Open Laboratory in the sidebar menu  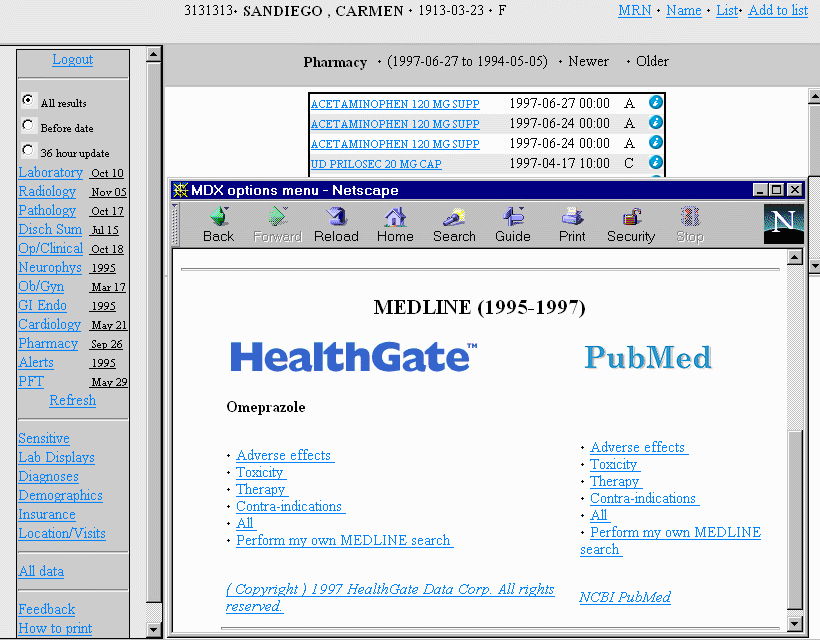tap(50, 173)
